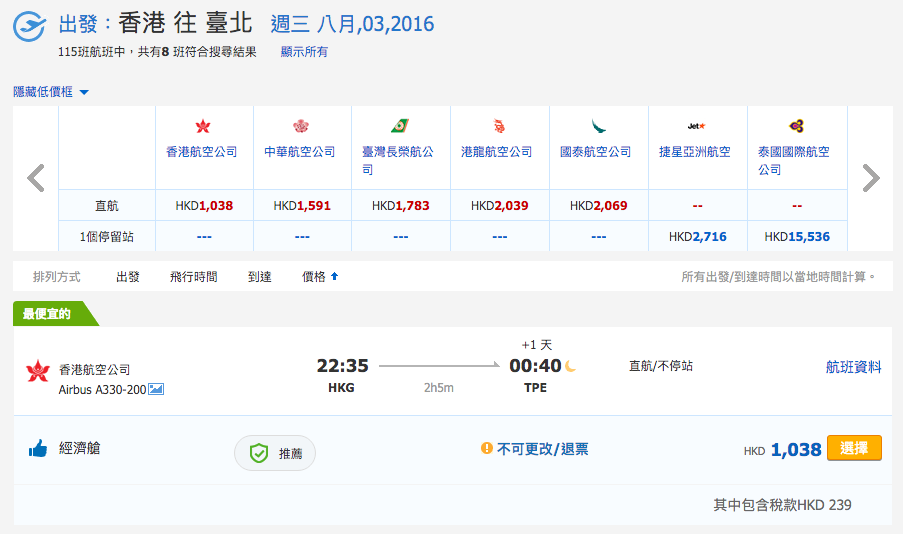Image resolution: width=903 pixels, height=534 pixels.
Task: Click the orange 選擇 button
Action: click(854, 448)
